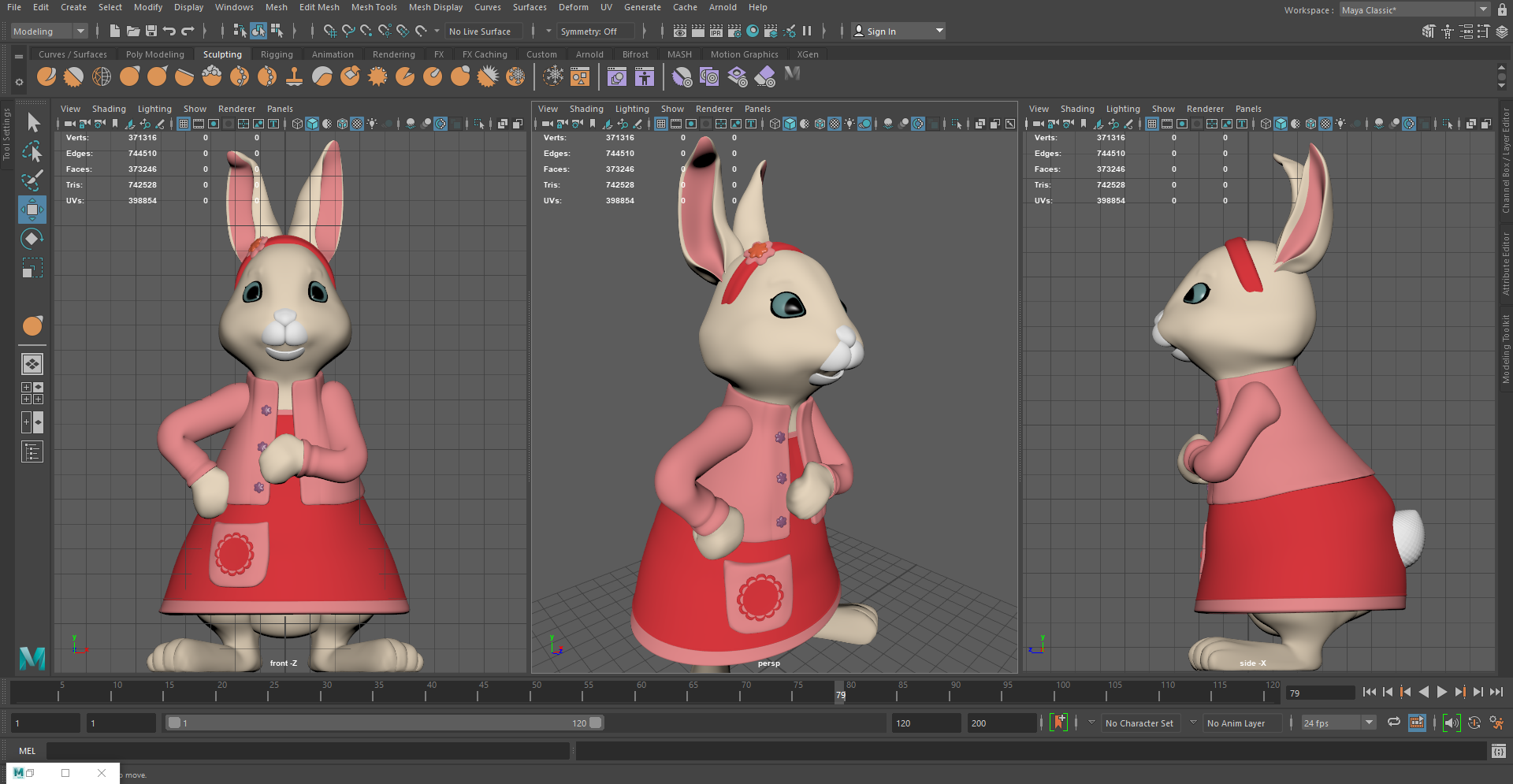Image resolution: width=1513 pixels, height=784 pixels.
Task: Click the playback looping cycle icon
Action: pos(1394,723)
